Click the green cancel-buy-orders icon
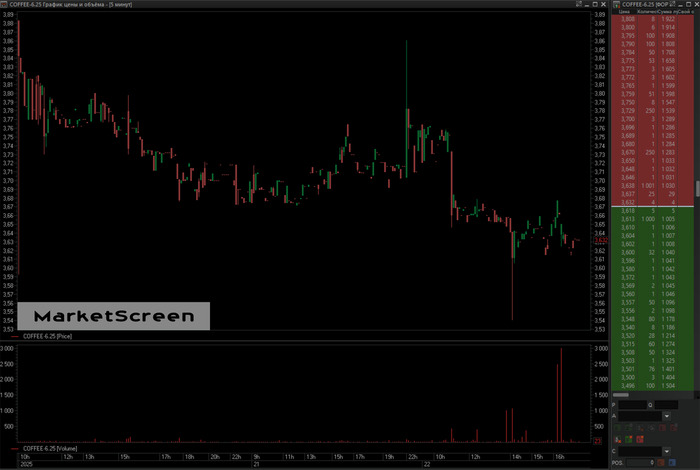 628,439
